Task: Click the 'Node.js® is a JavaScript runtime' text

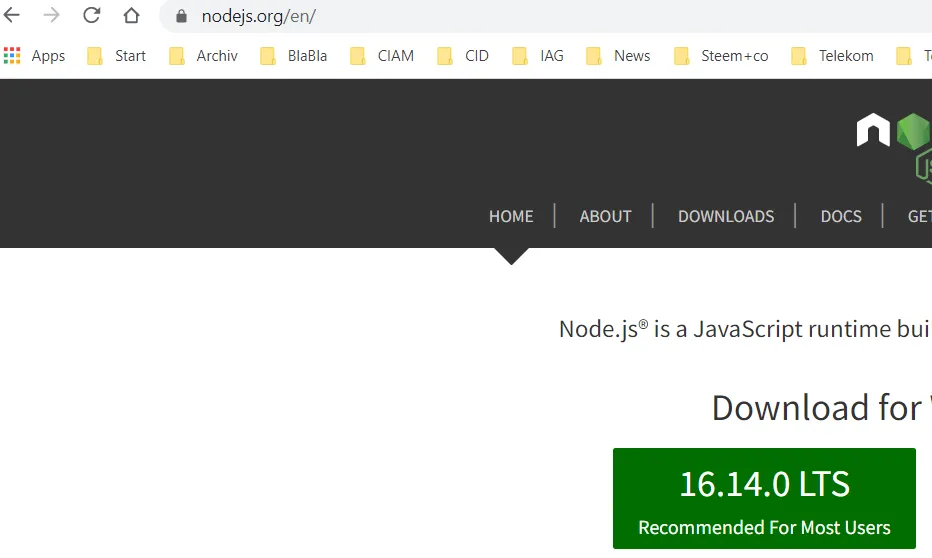Action: click(x=725, y=329)
